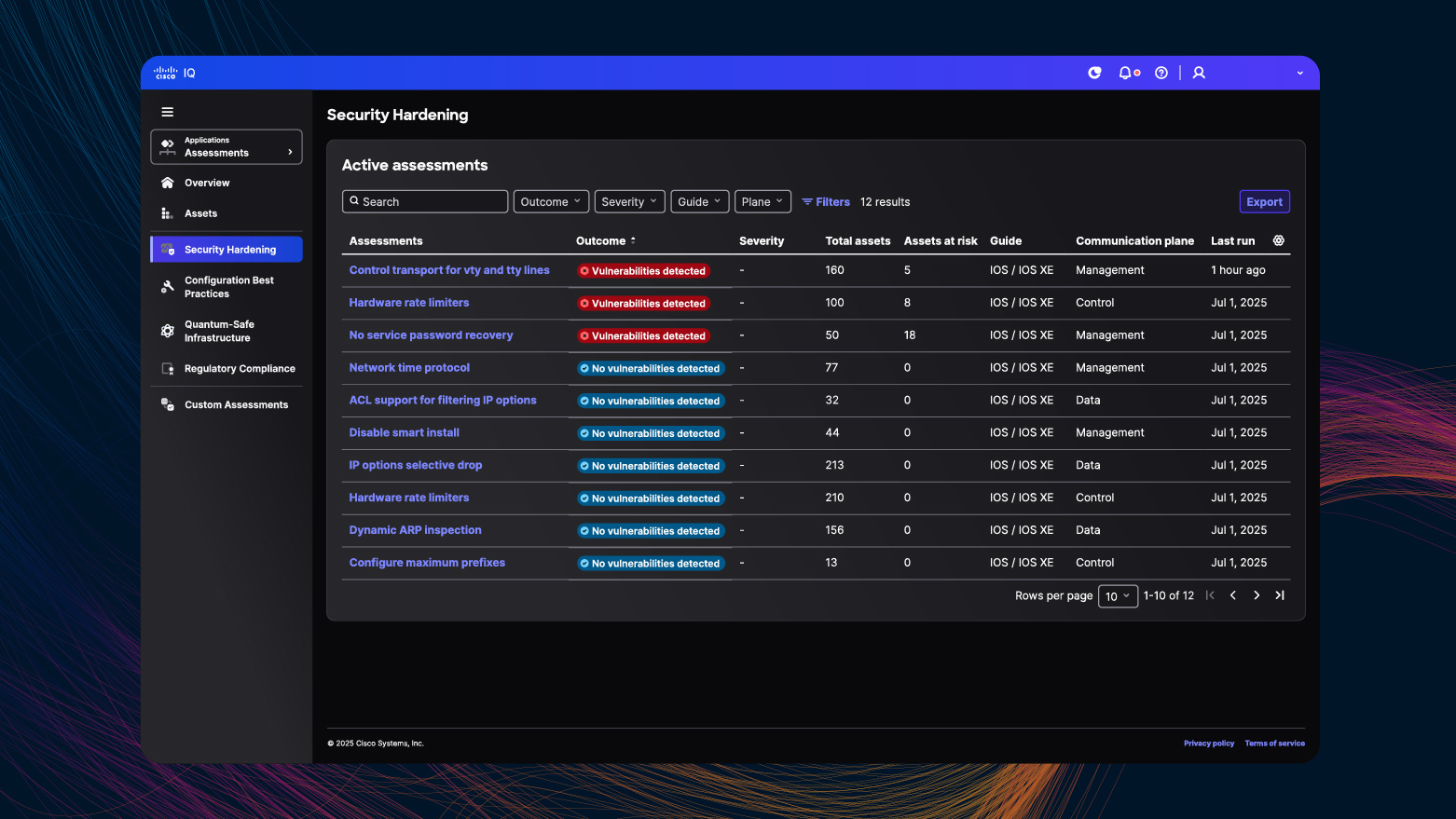The image size is (1456, 819).
Task: Expand the Outcome filter dropdown
Action: [551, 202]
